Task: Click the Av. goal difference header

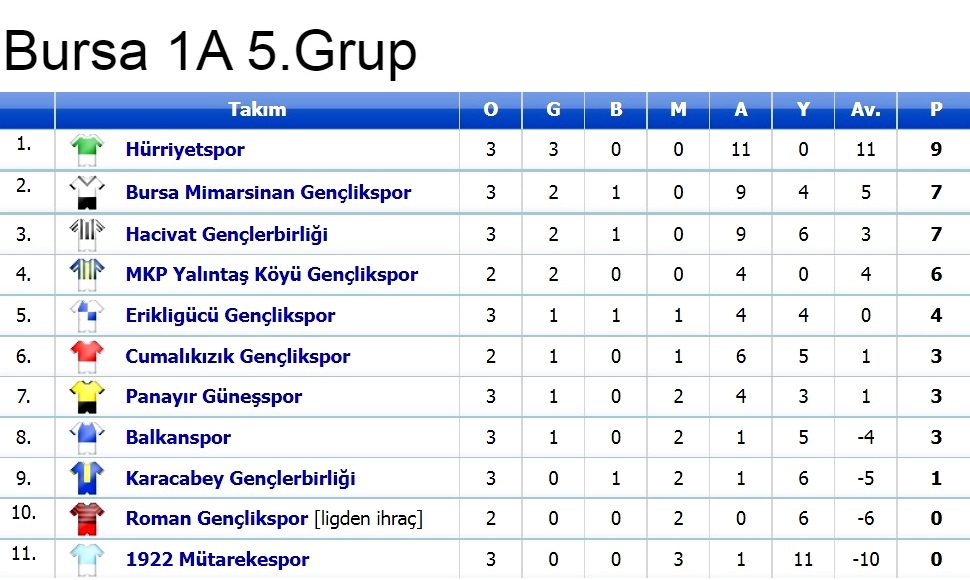Action: pos(865,110)
